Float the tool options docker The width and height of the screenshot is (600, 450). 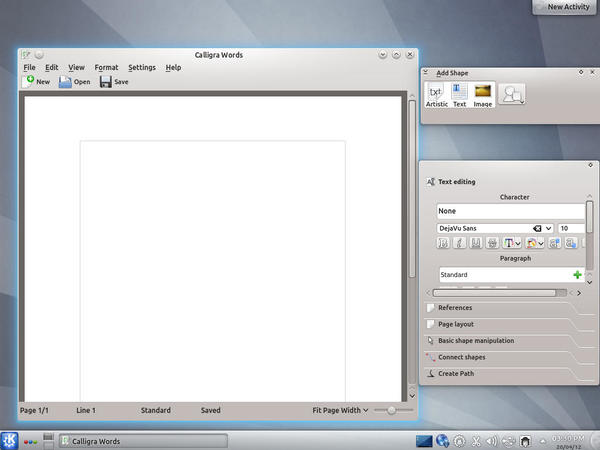point(590,165)
